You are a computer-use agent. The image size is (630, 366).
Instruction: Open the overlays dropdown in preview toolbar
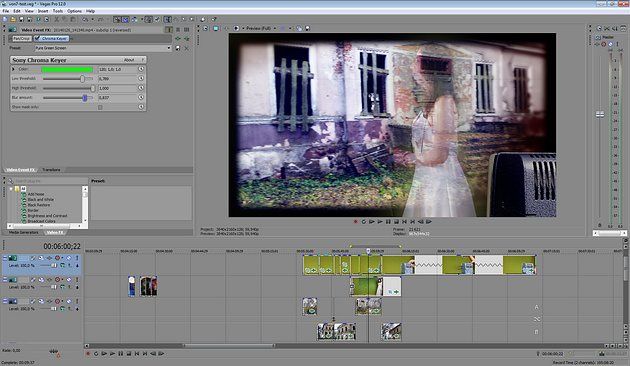pyautogui.click(x=290, y=29)
